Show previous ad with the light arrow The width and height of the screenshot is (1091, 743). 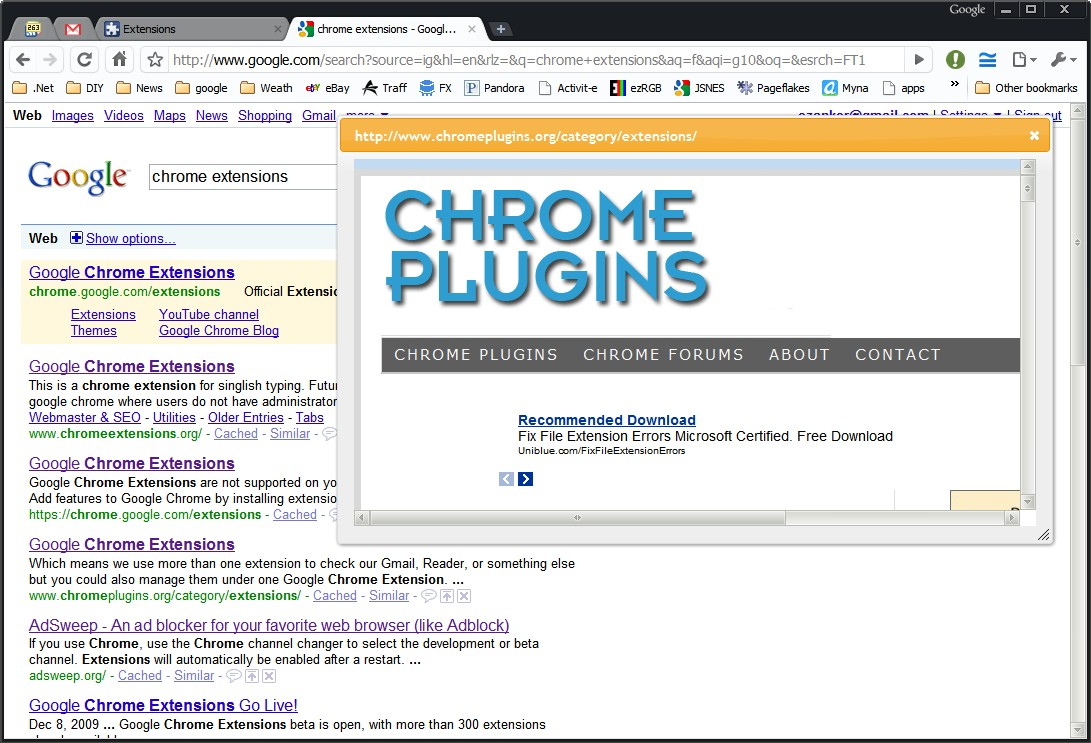click(507, 479)
